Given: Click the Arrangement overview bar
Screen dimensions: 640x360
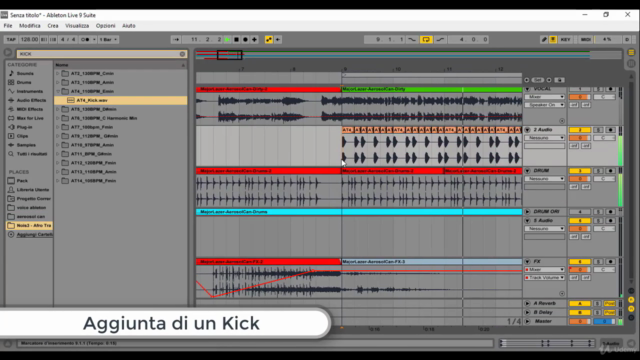Looking at the screenshot, I should 408,55.
